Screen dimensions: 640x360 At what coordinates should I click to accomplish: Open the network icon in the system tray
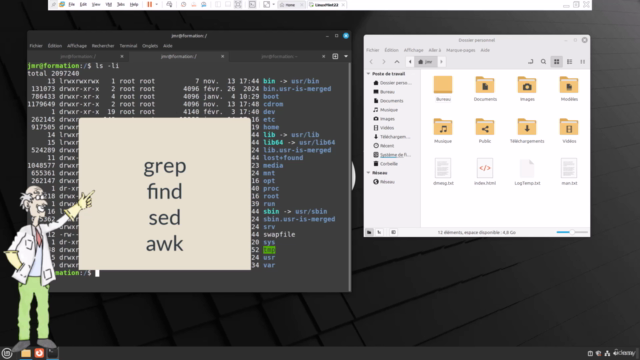(607, 353)
